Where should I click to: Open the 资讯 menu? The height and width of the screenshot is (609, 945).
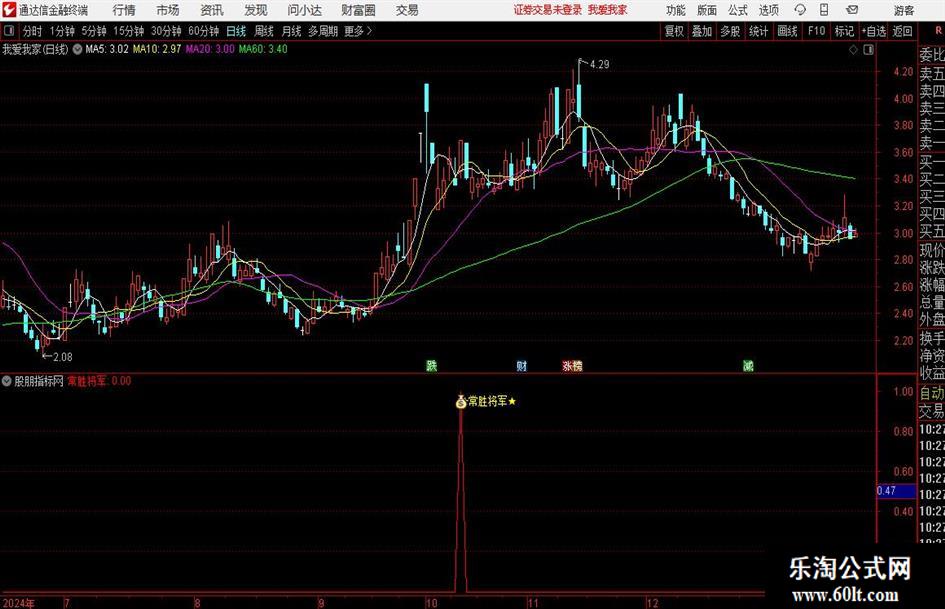point(212,10)
